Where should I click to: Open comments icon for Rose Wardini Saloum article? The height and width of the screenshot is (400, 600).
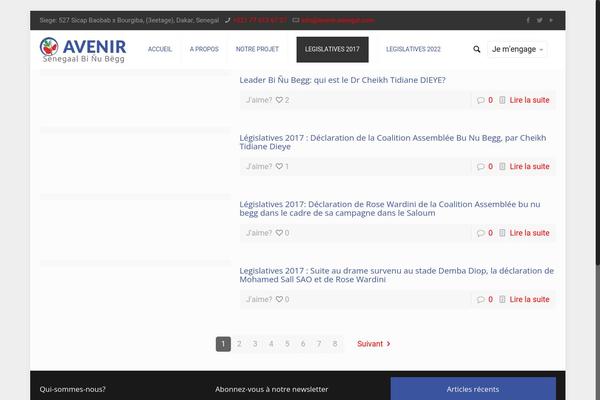pyautogui.click(x=481, y=233)
